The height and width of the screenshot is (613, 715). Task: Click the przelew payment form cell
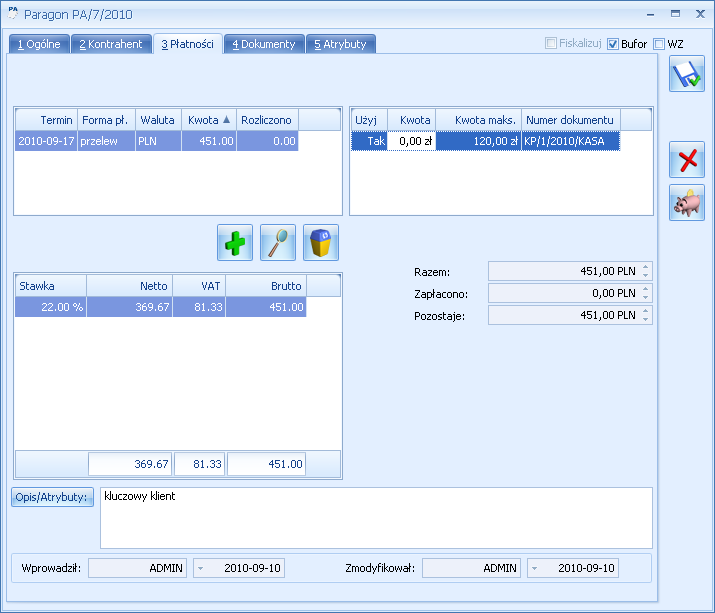pos(106,141)
